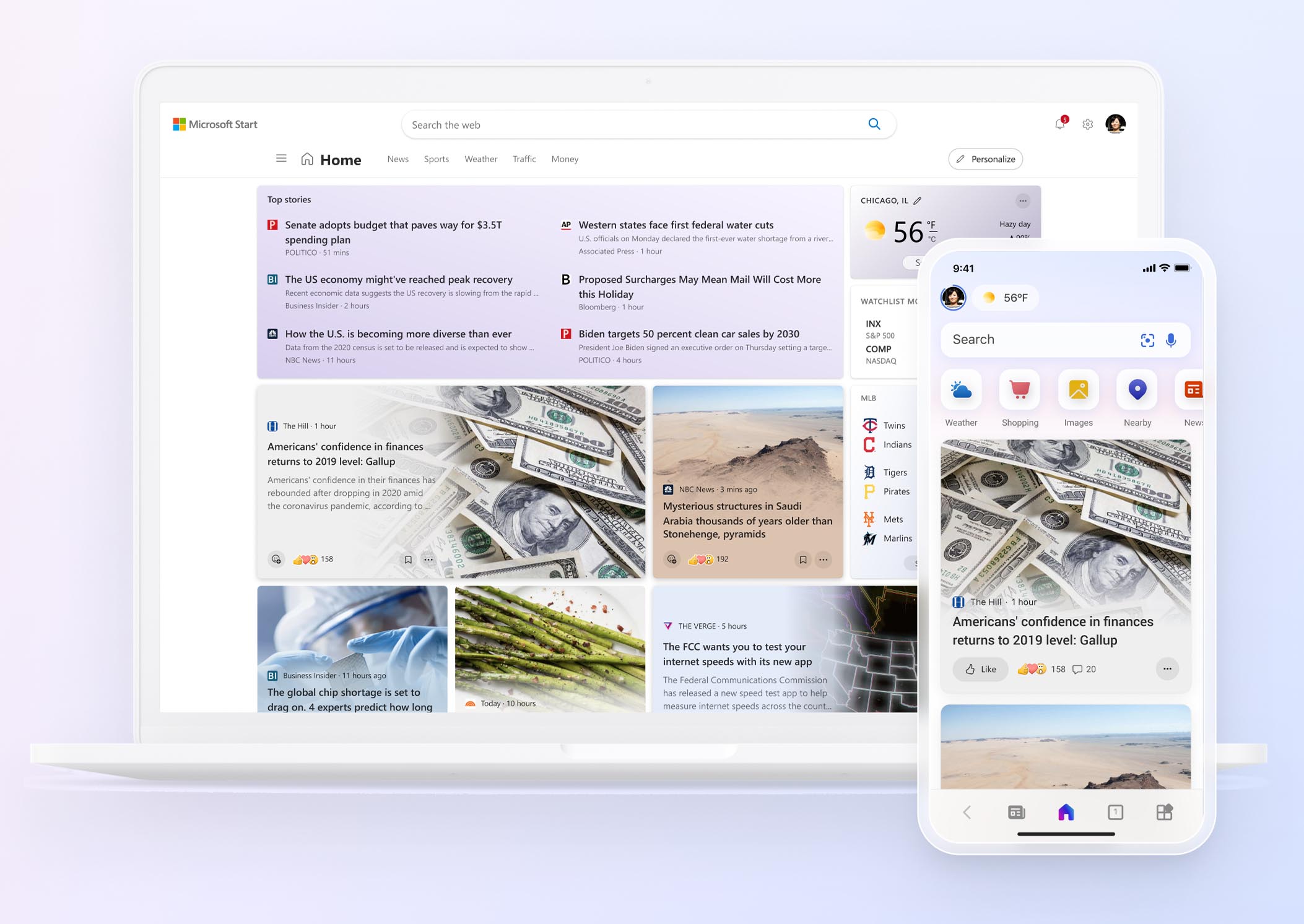Open the Sports tab
The width and height of the screenshot is (1304, 924).
[x=436, y=159]
